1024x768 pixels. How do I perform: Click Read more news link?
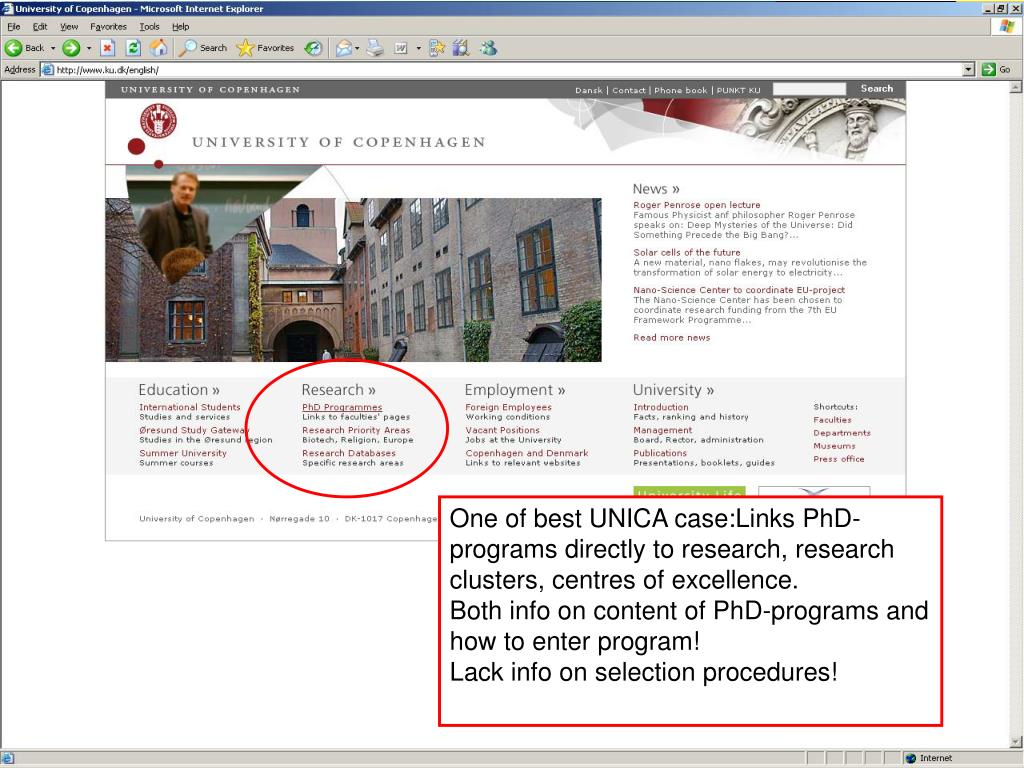pyautogui.click(x=671, y=337)
